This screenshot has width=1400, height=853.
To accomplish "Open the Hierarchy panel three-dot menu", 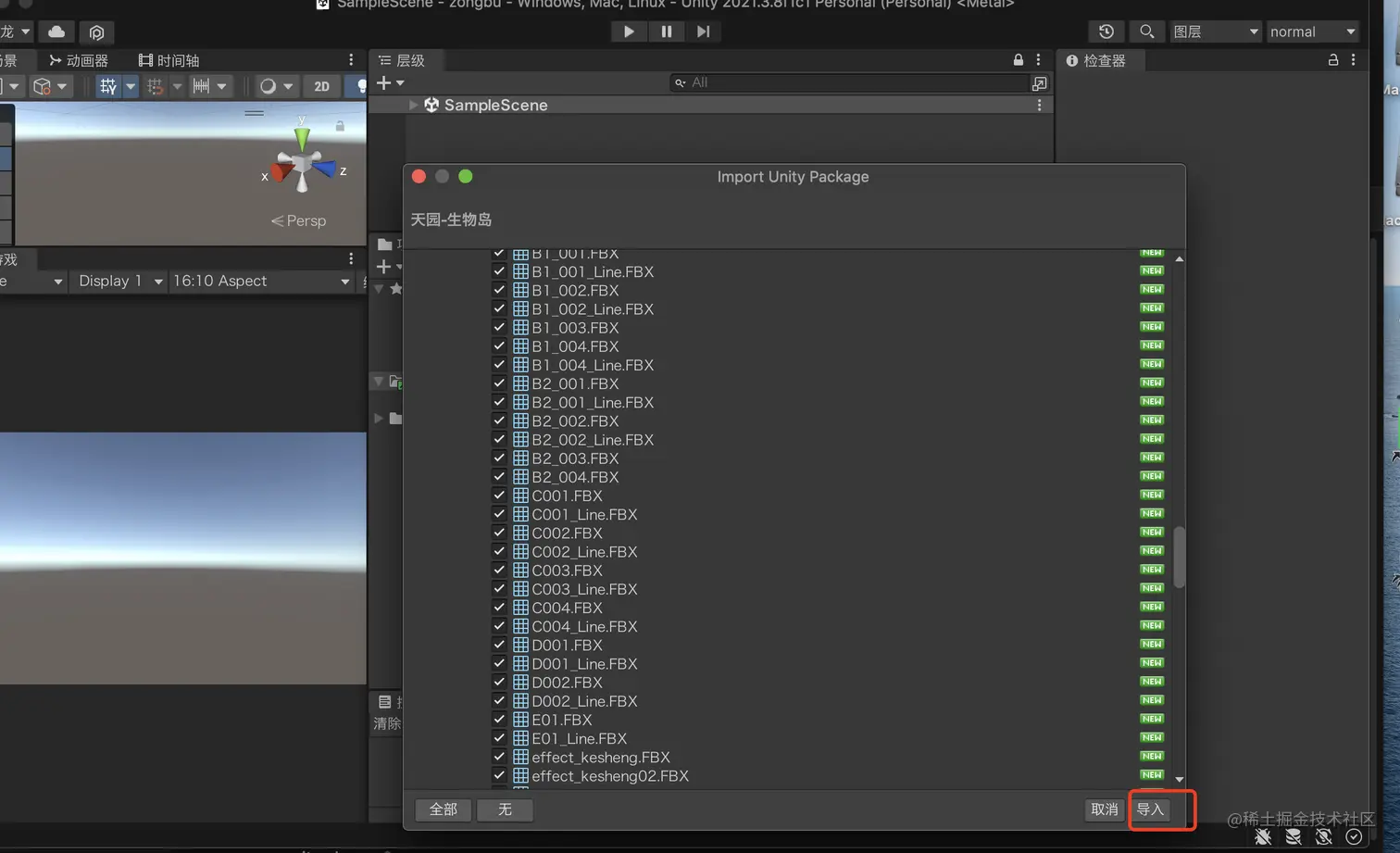I will [1038, 60].
